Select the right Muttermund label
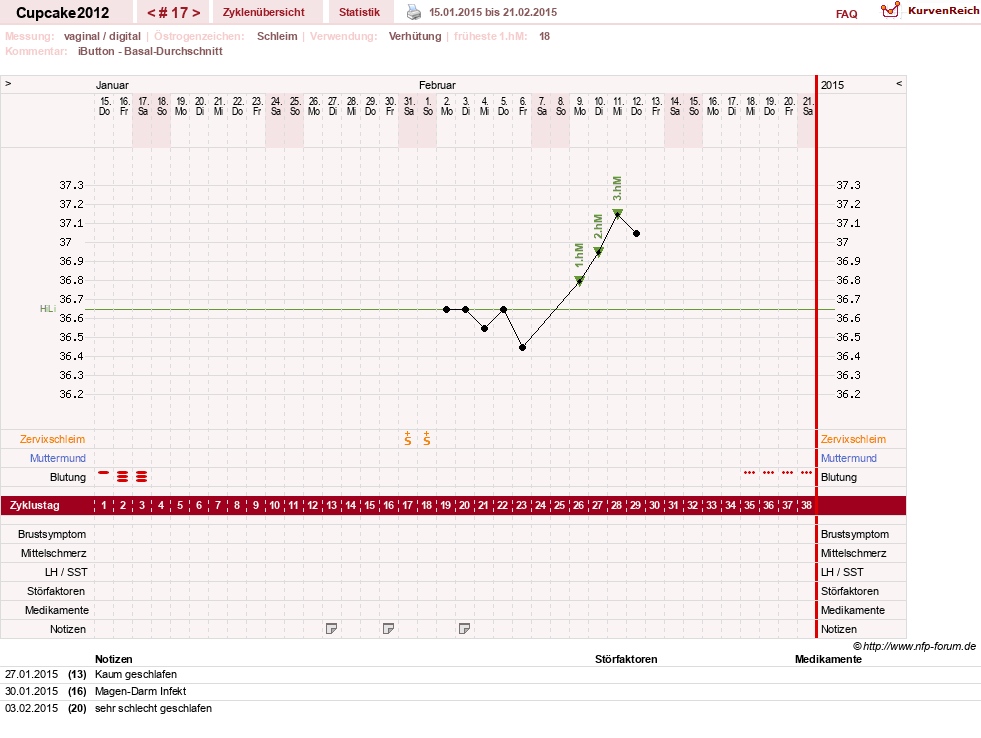This screenshot has width=981, height=738. click(x=848, y=458)
